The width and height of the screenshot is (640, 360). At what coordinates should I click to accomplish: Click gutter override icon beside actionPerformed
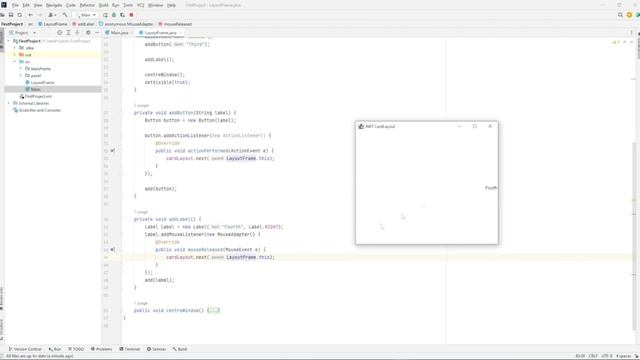pos(113,151)
